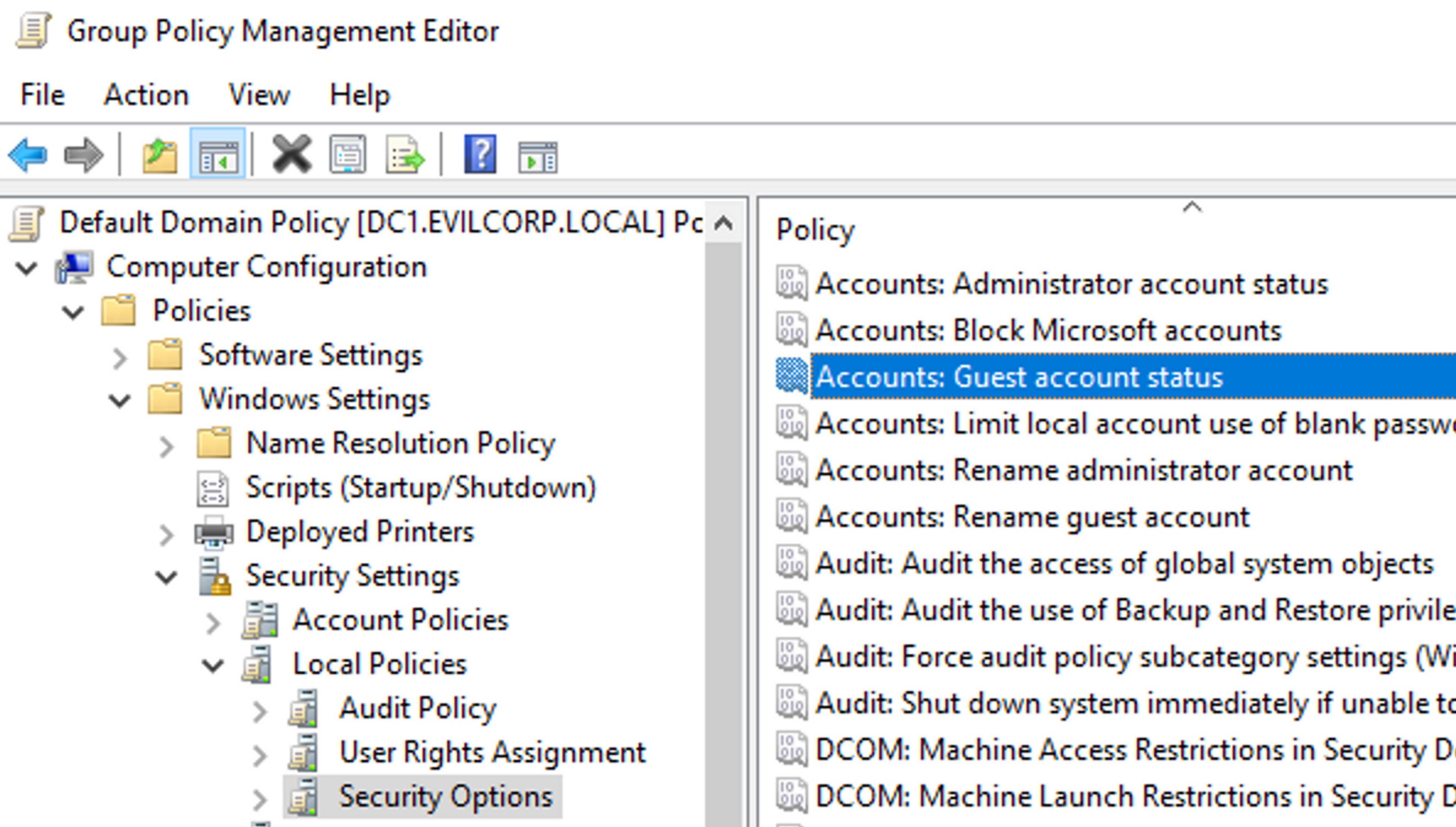Image resolution: width=1456 pixels, height=827 pixels.
Task: Select Accounts: Rename guest account policy
Action: click(1032, 517)
